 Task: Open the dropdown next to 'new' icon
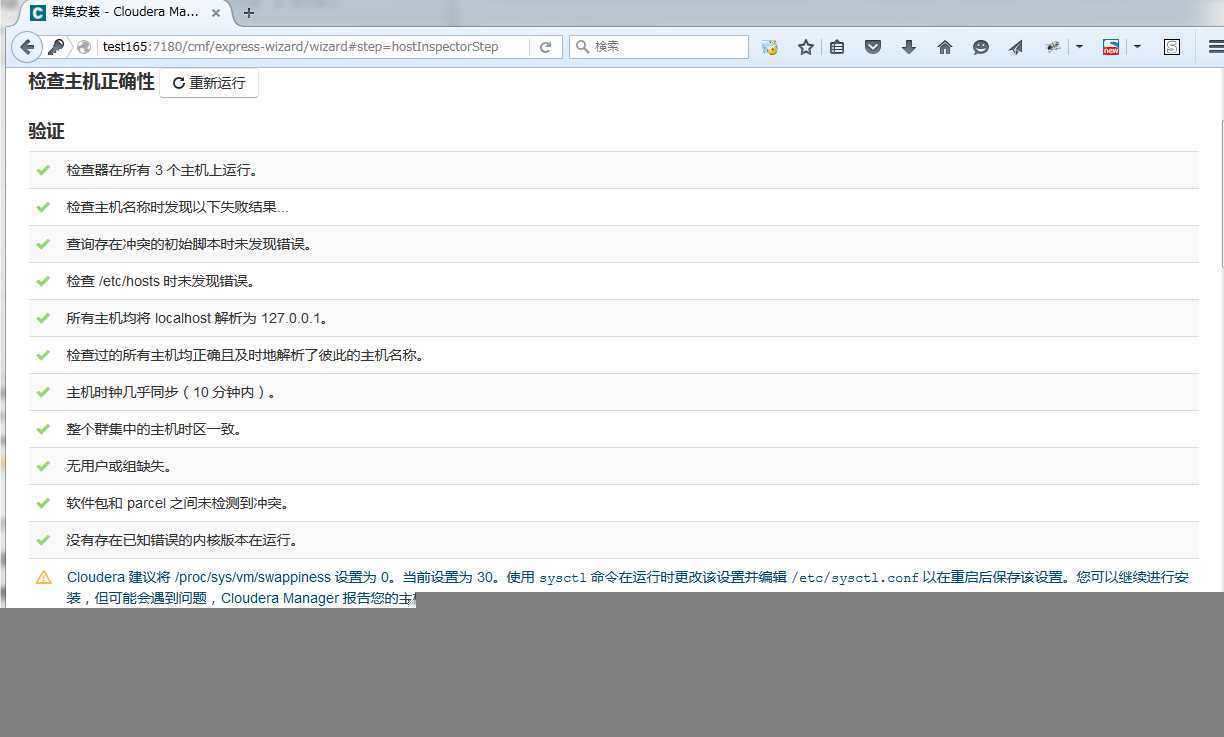(x=1137, y=47)
